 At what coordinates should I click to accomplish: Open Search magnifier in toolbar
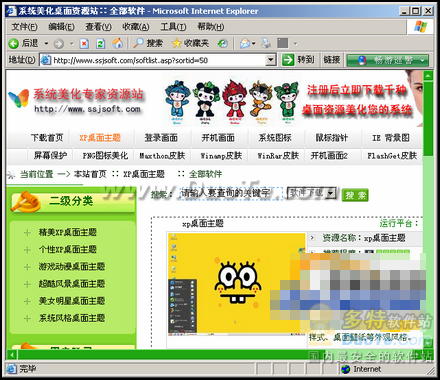pyautogui.click(x=138, y=43)
